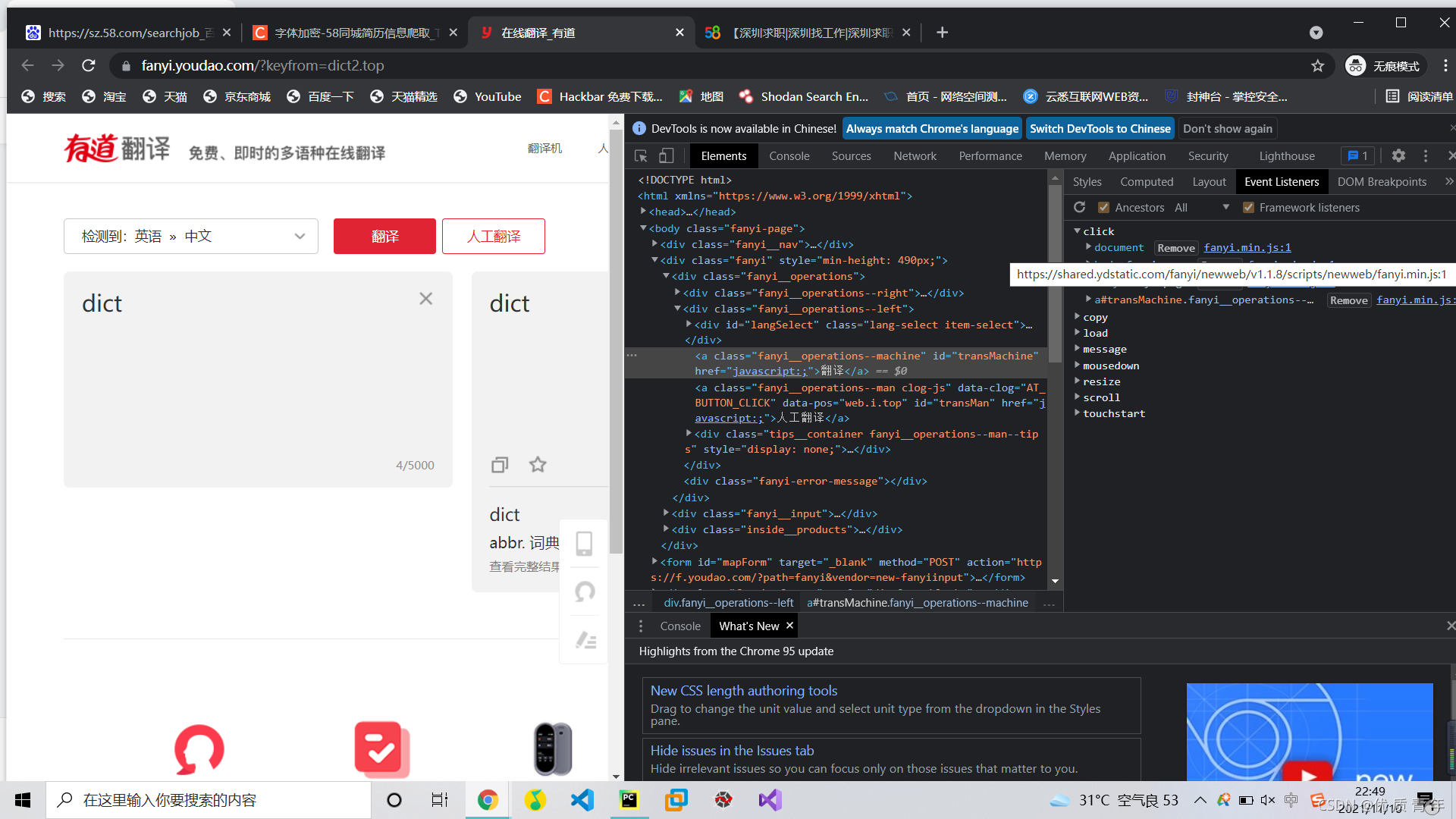
Task: Open Visual Studio Code from taskbar
Action: [x=582, y=800]
